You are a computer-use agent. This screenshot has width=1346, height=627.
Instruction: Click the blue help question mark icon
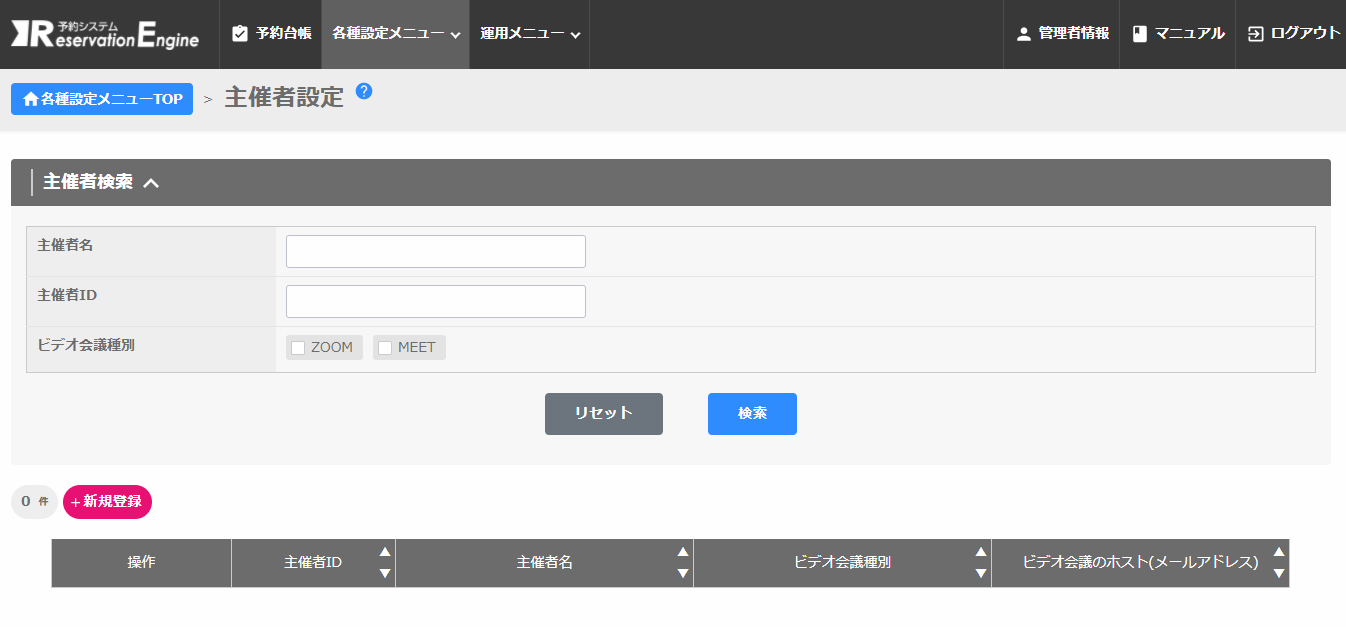pyautogui.click(x=364, y=91)
